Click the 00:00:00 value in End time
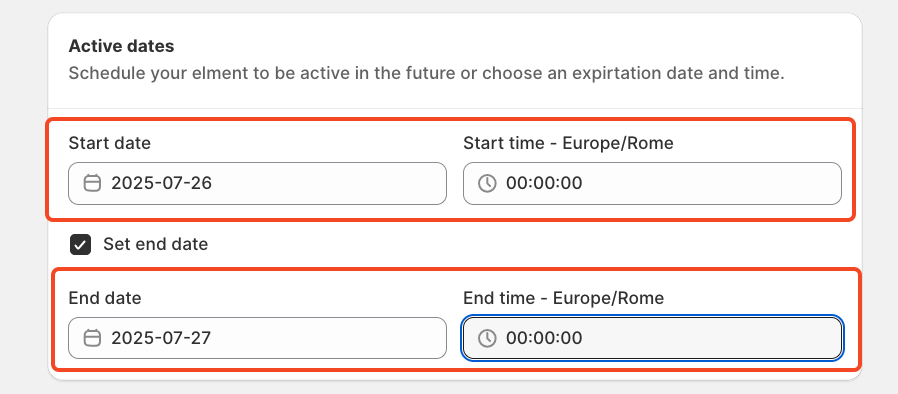This screenshot has width=898, height=394. 544,338
